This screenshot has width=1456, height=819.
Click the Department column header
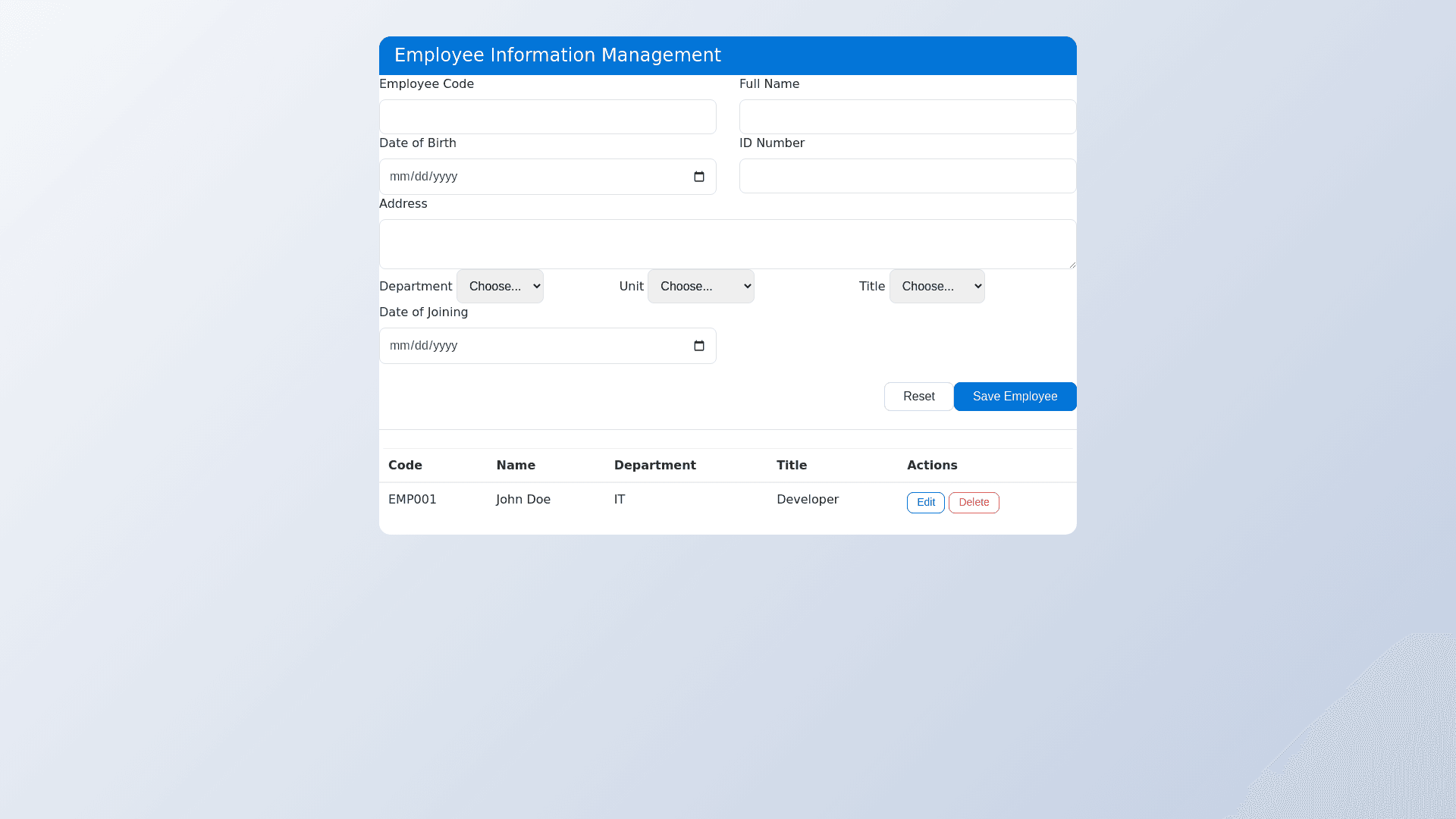click(654, 466)
